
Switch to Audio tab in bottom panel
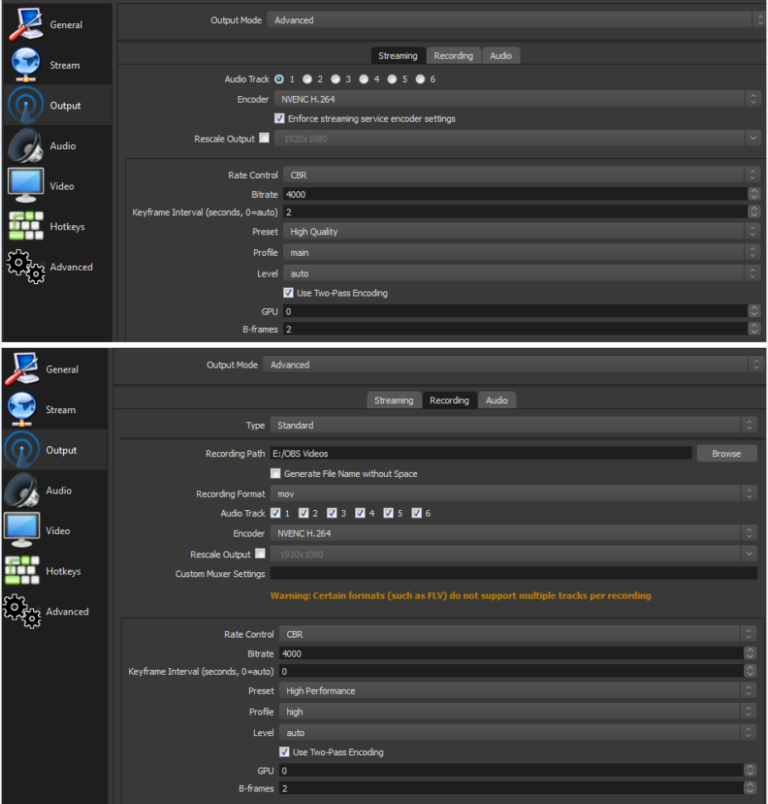(497, 400)
